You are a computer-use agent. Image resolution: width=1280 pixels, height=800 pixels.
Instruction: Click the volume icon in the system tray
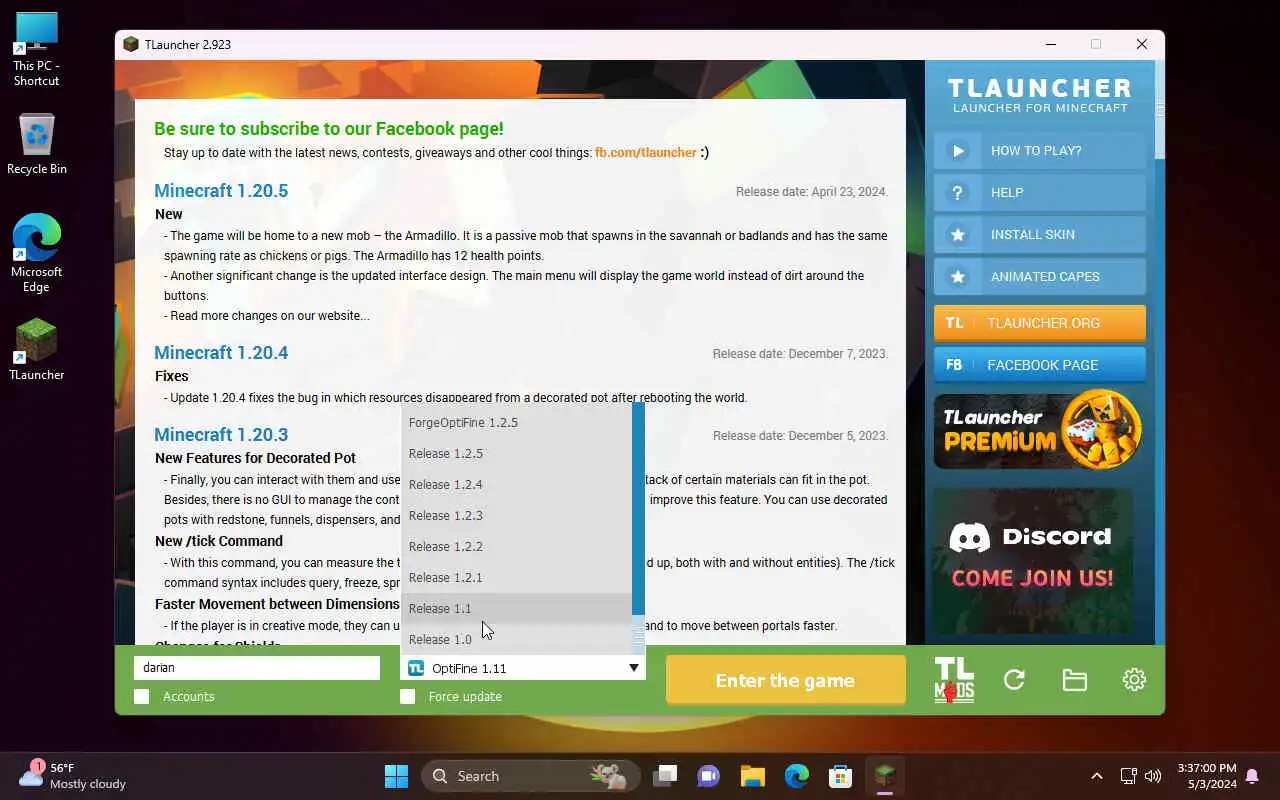click(x=1153, y=776)
